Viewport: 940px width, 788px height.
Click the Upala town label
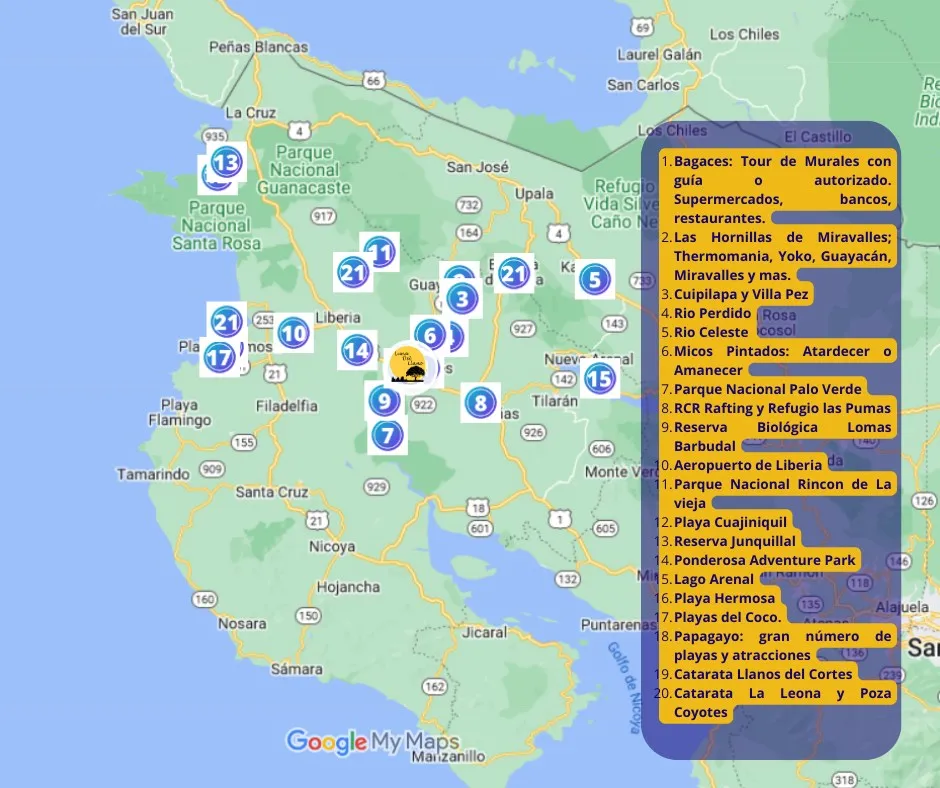[x=534, y=193]
